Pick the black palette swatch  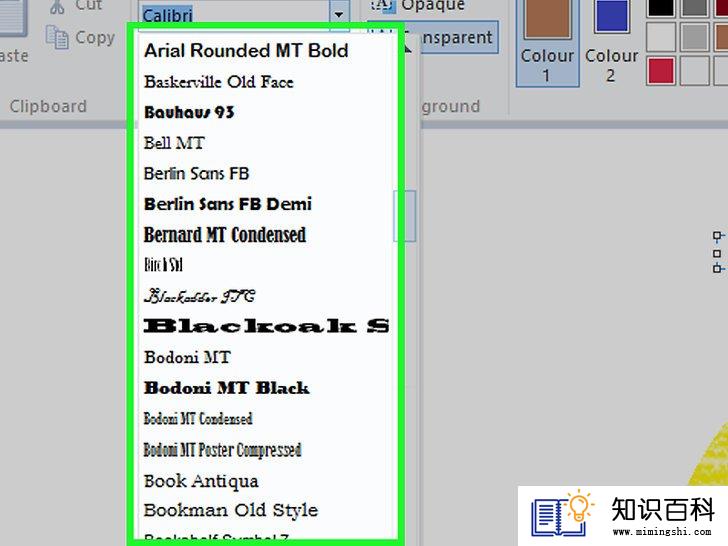[x=661, y=7]
